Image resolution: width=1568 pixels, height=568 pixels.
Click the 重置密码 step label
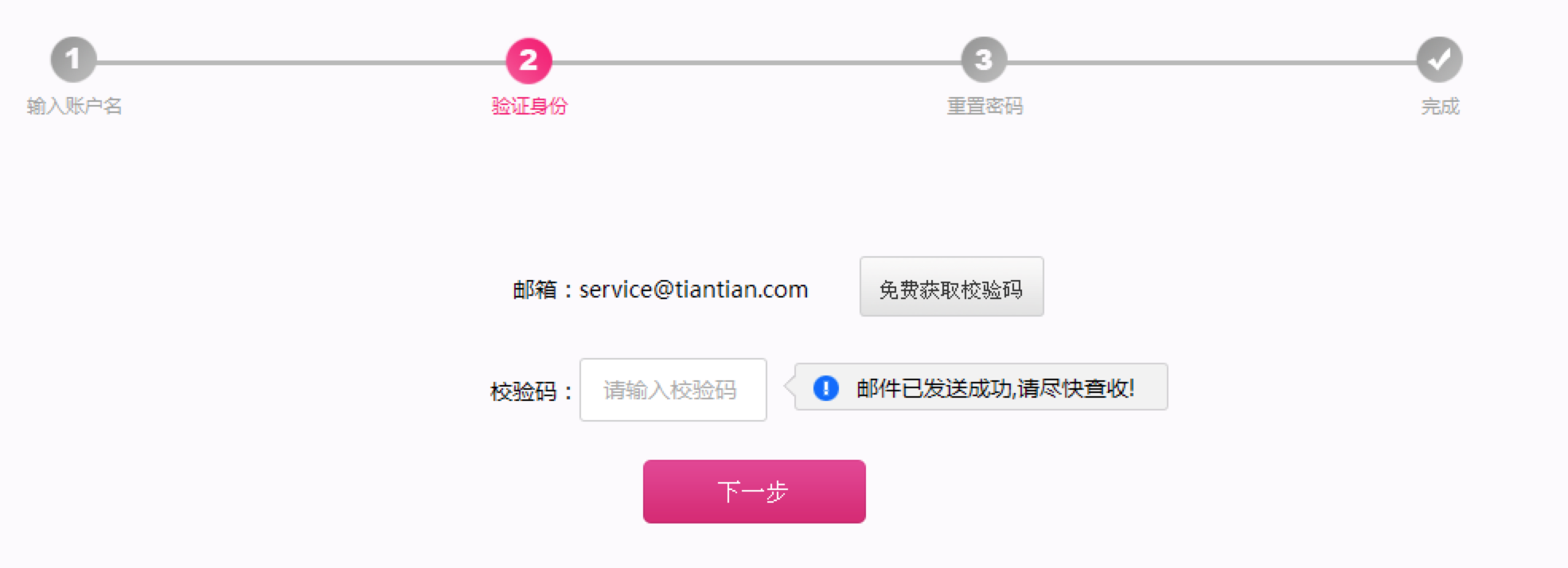tap(985, 106)
